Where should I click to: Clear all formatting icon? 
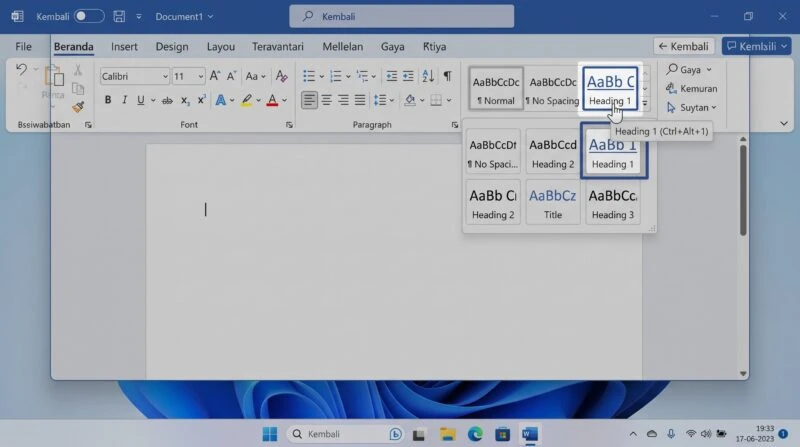click(x=281, y=76)
